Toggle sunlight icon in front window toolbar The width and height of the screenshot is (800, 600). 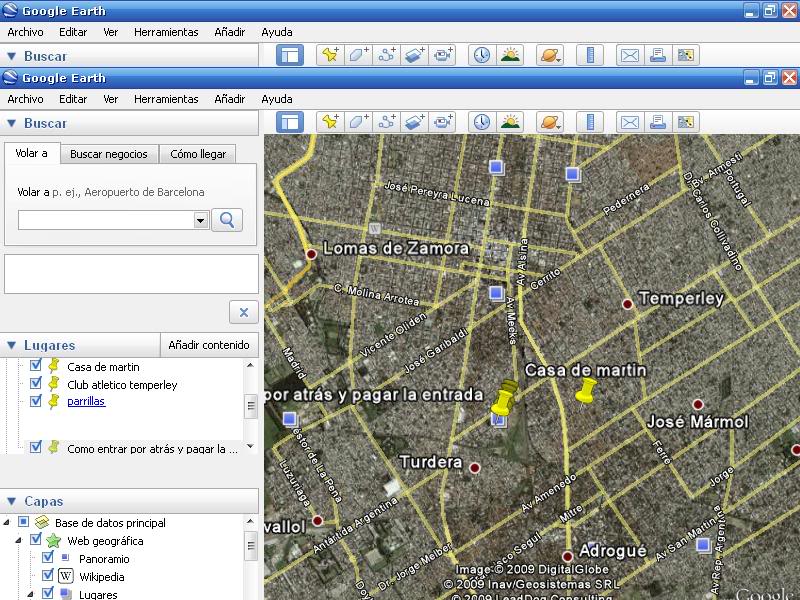(510, 122)
